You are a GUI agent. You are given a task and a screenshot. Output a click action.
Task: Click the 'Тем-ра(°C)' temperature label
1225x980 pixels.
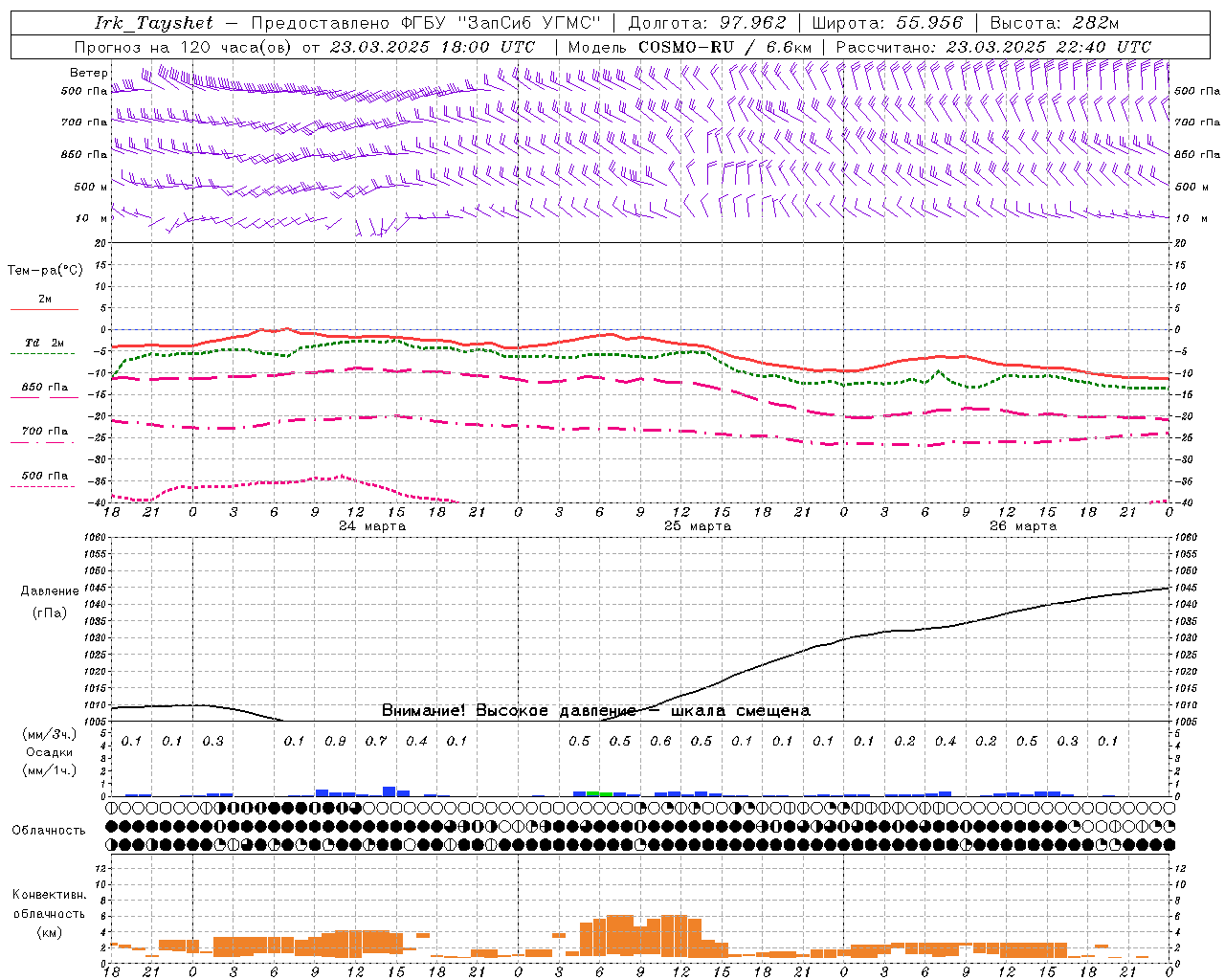pos(45,271)
